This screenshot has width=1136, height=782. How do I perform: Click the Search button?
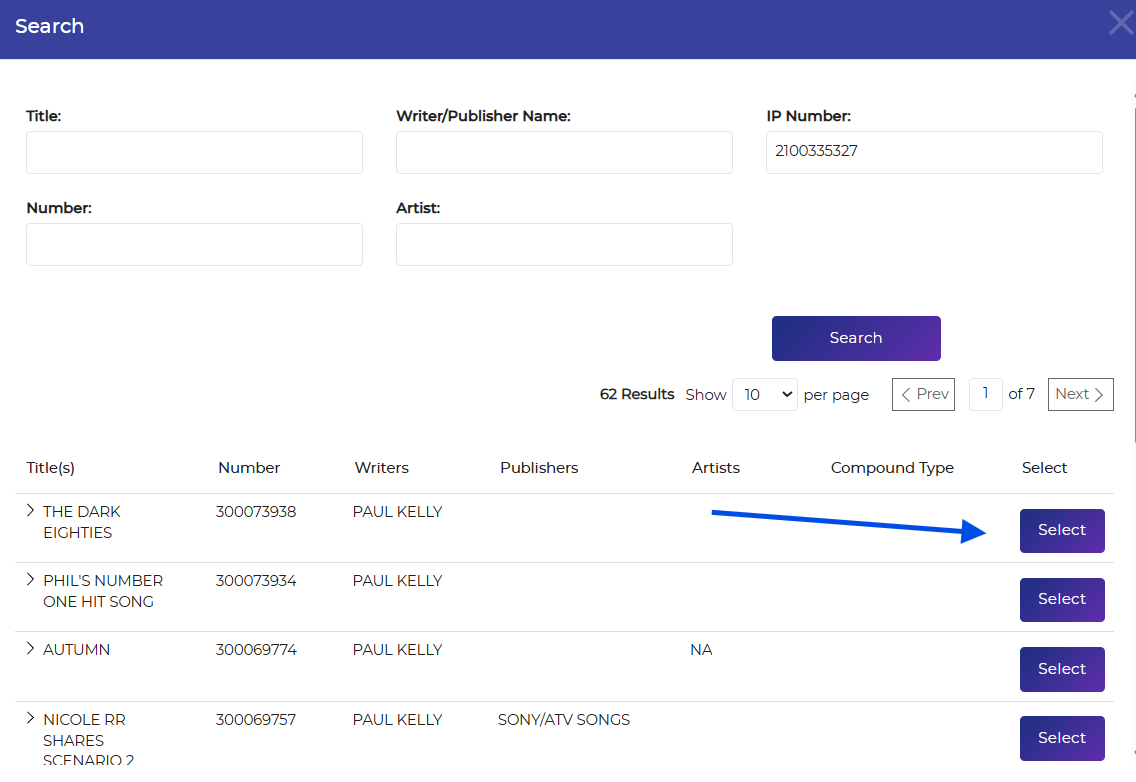856,338
